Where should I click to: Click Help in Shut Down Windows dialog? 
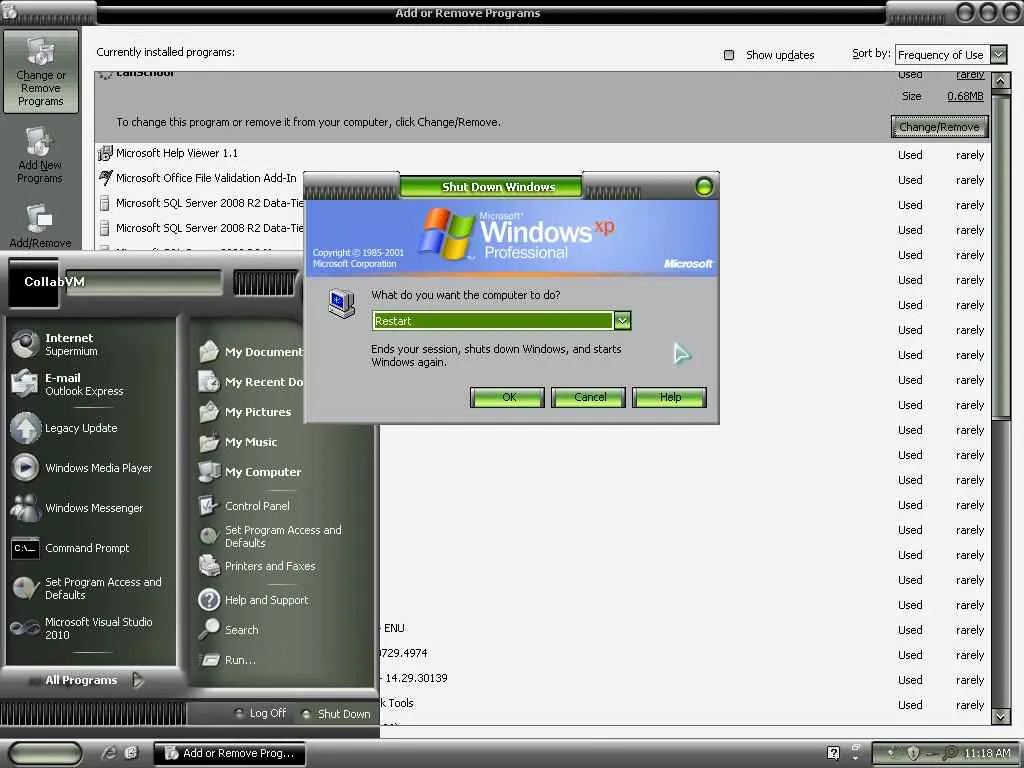[670, 397]
